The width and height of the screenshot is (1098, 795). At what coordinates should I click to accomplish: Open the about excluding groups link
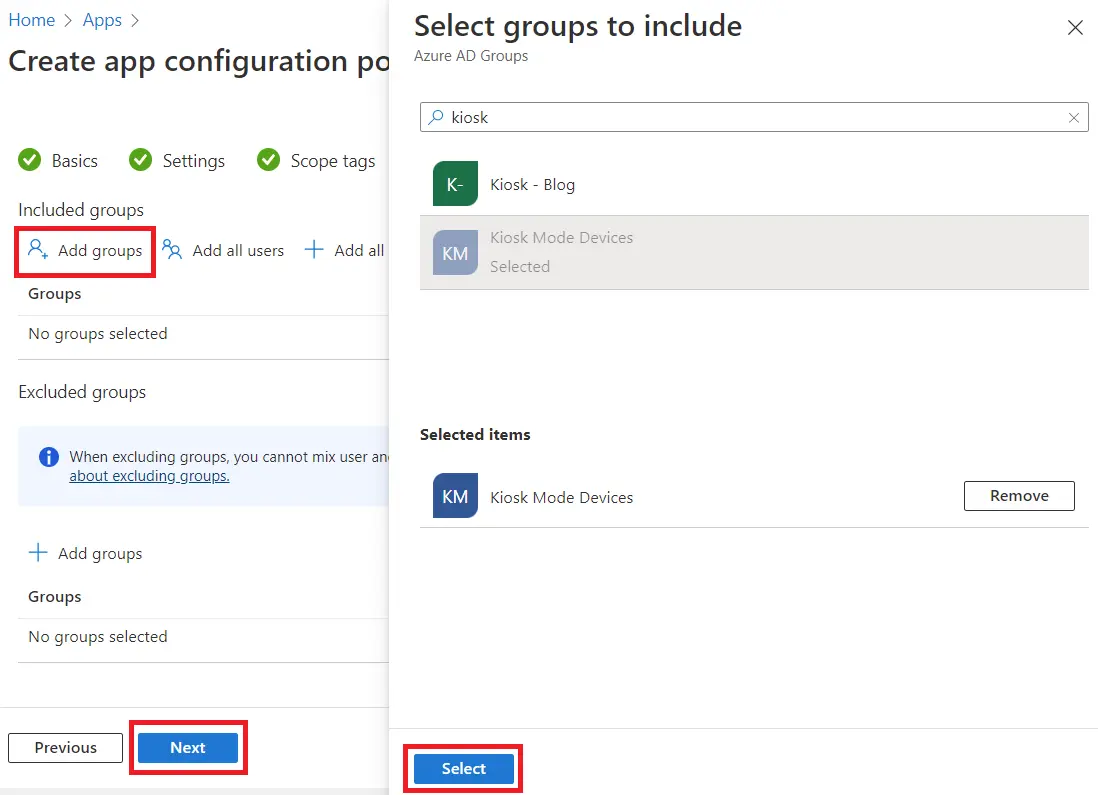click(149, 476)
